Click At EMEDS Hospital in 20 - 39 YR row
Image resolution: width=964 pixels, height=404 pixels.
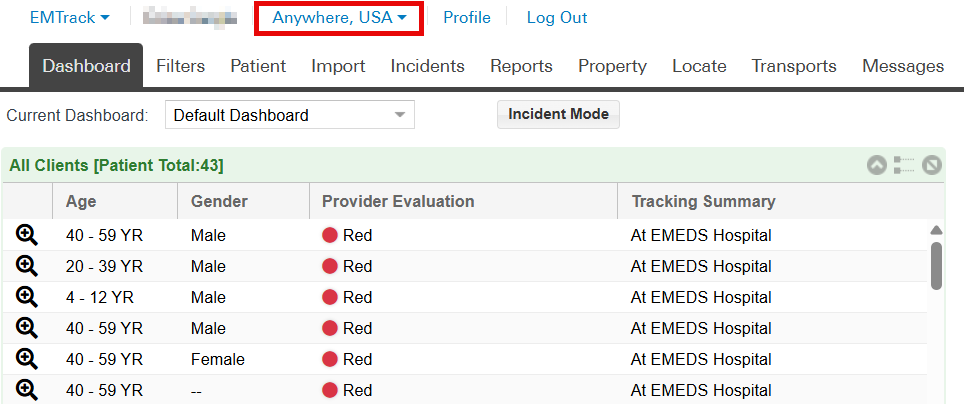701,266
